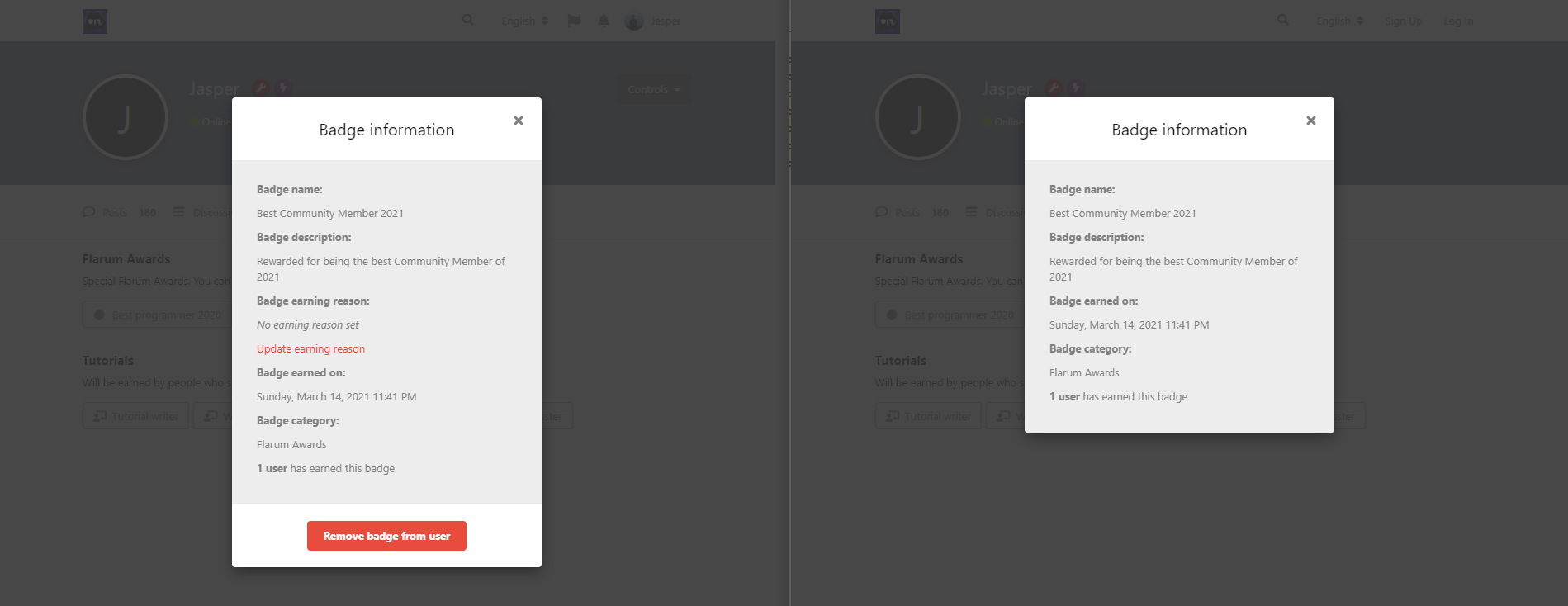Open search icon in left window header
This screenshot has height=606, width=1568.
[468, 20]
